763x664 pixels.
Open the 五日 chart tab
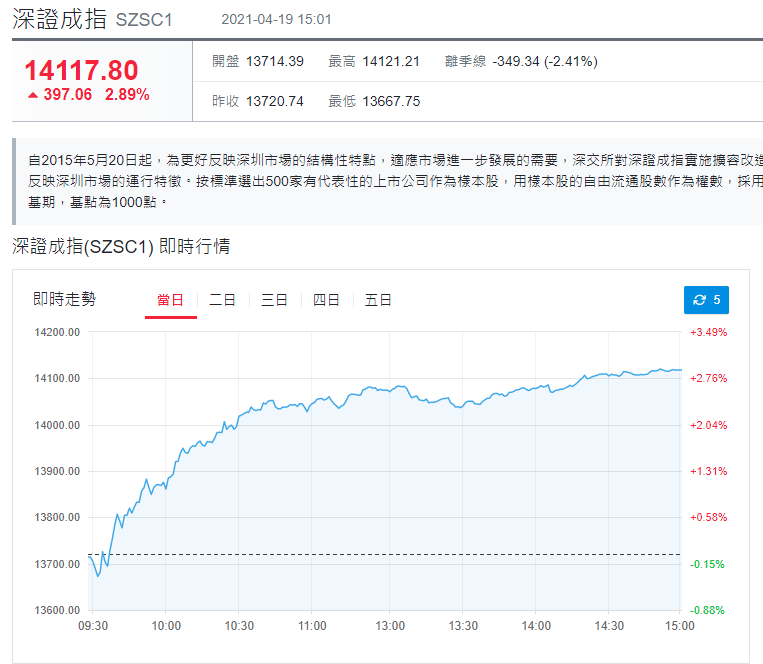tap(378, 300)
